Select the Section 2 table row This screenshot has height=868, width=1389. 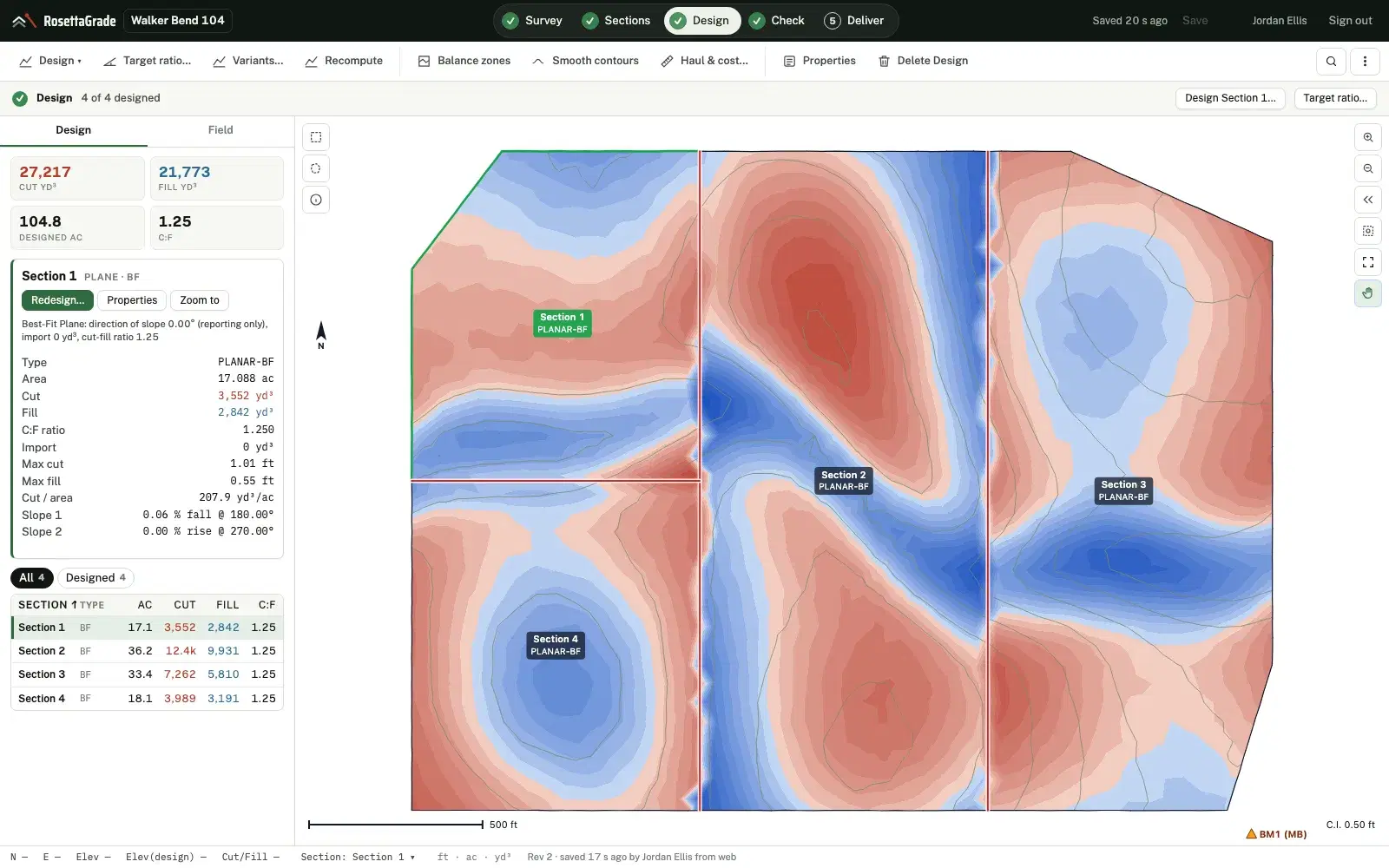click(147, 651)
